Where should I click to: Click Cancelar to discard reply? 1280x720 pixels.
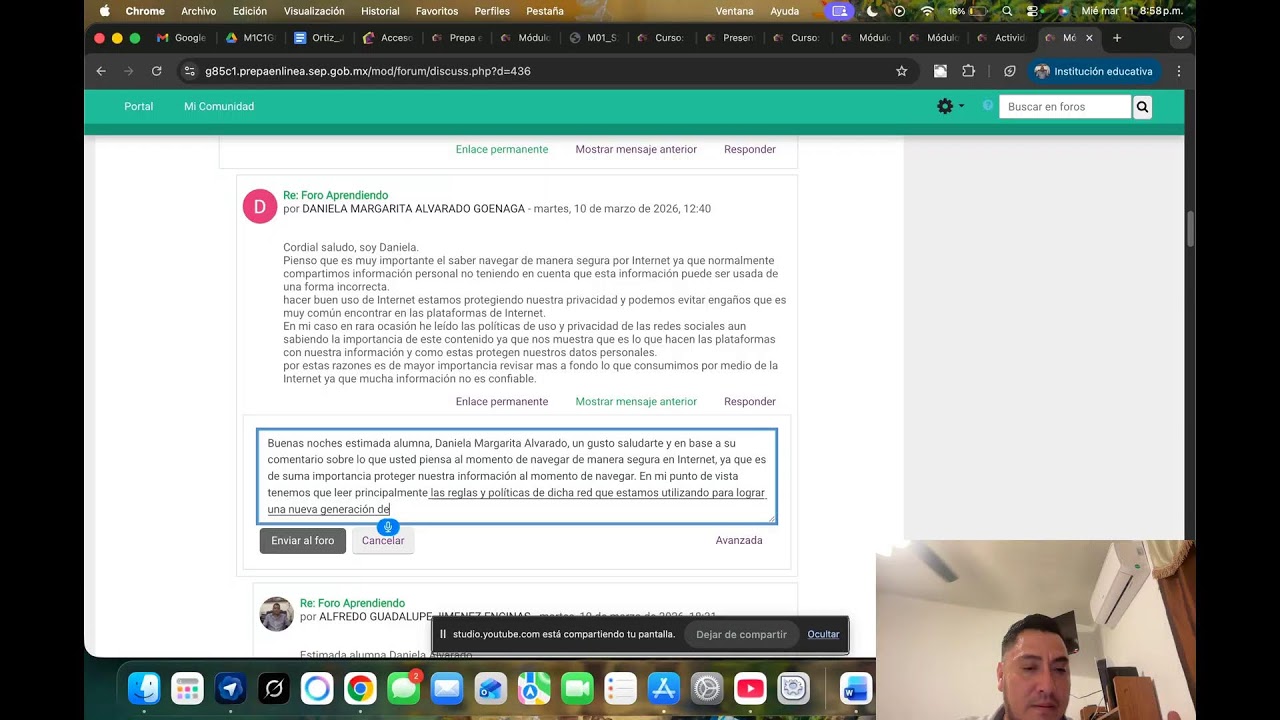tap(383, 540)
